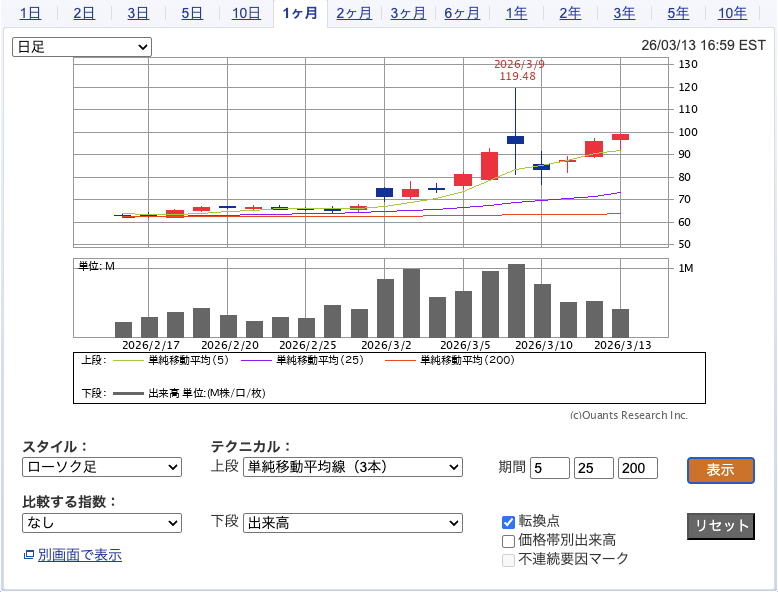Open the 上段 単純移動平均線 dropdown
This screenshot has width=778, height=592.
point(353,467)
